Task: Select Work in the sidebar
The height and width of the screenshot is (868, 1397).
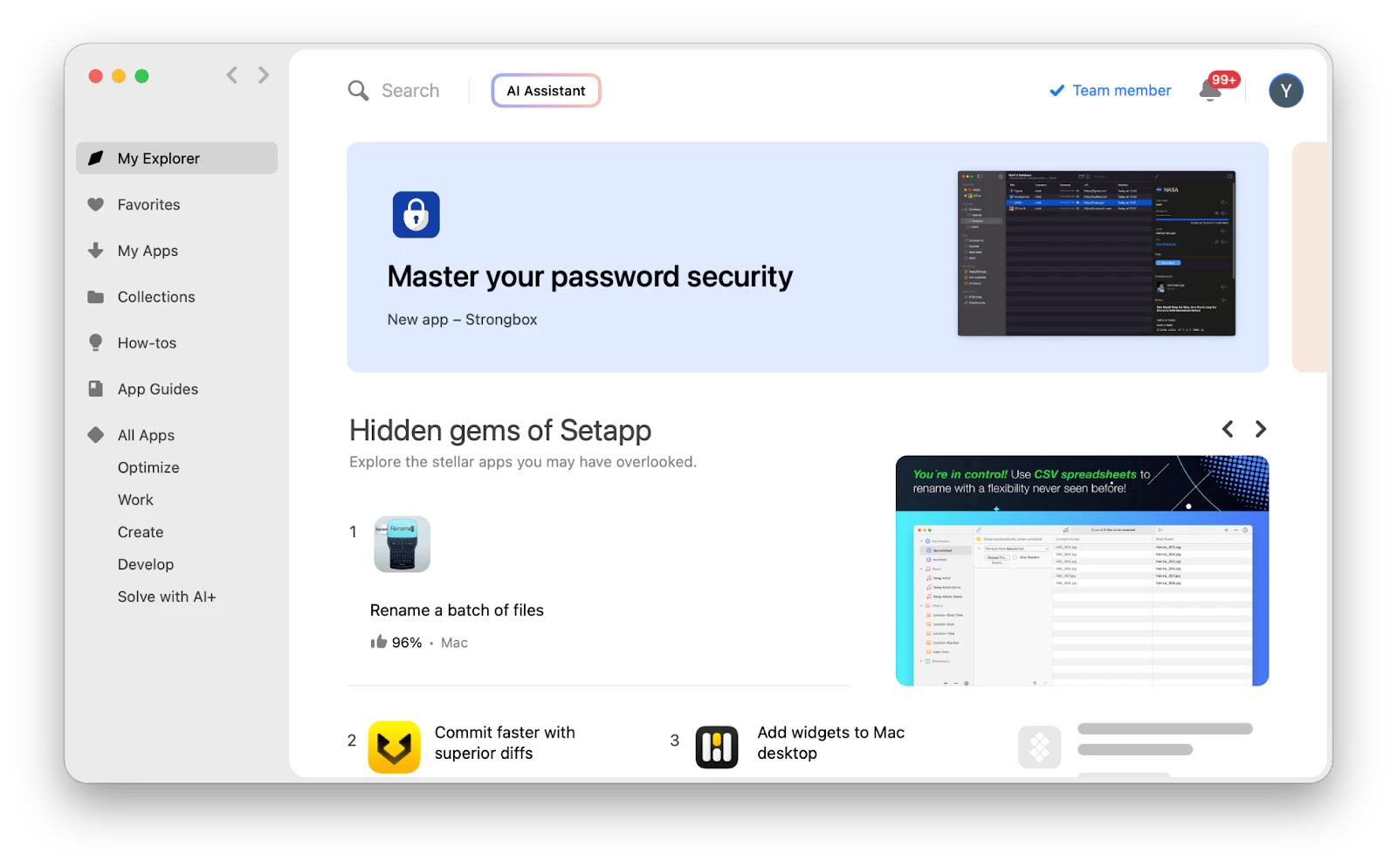Action: coord(135,499)
